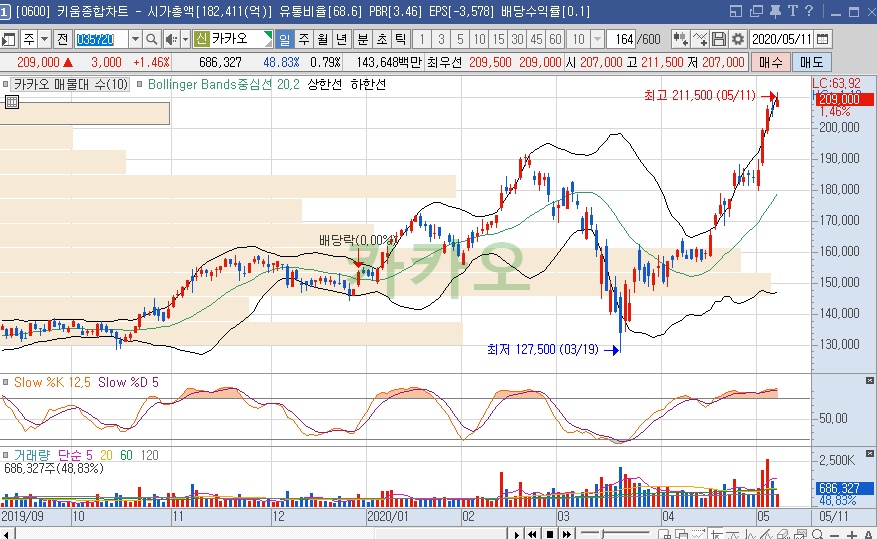Click the panel layout icon at toolbar start
This screenshot has width=877, height=539.
pyautogui.click(x=9, y=39)
